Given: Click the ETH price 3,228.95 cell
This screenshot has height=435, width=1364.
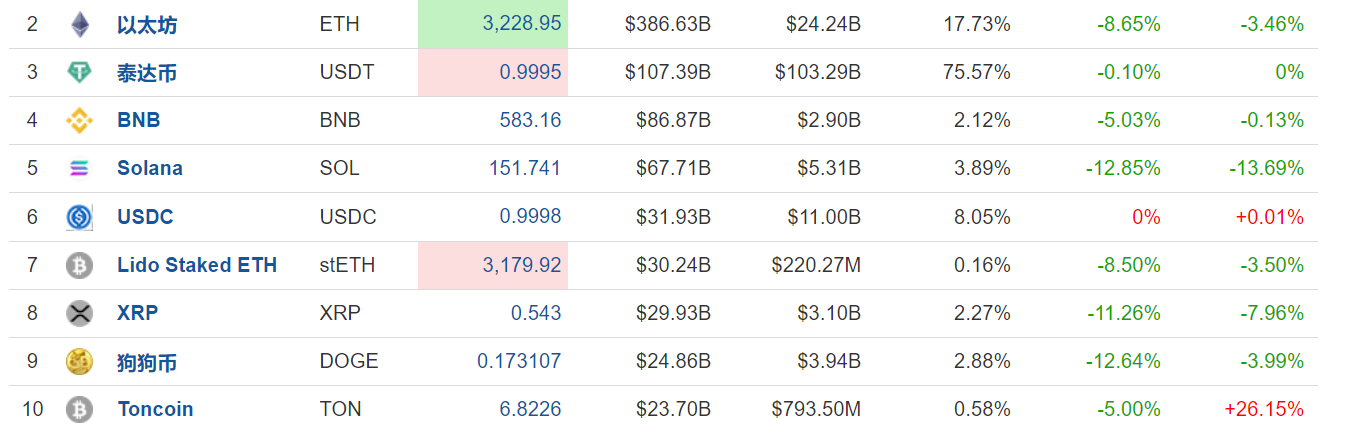Looking at the screenshot, I should click(493, 24).
